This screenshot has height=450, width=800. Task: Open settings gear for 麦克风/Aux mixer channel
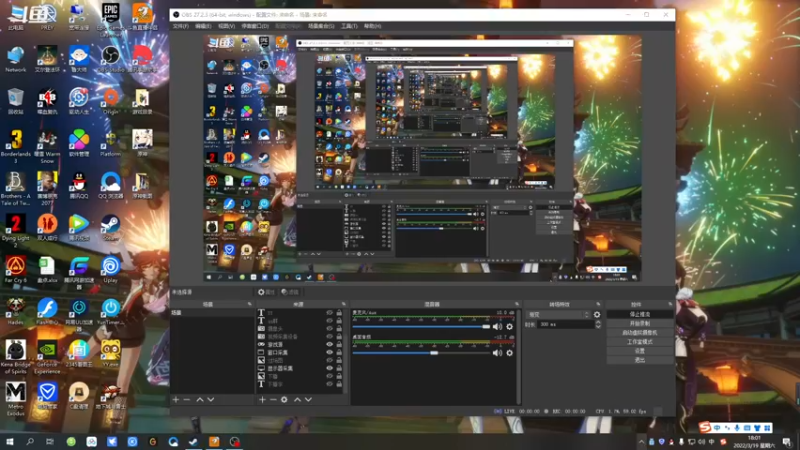coord(509,327)
